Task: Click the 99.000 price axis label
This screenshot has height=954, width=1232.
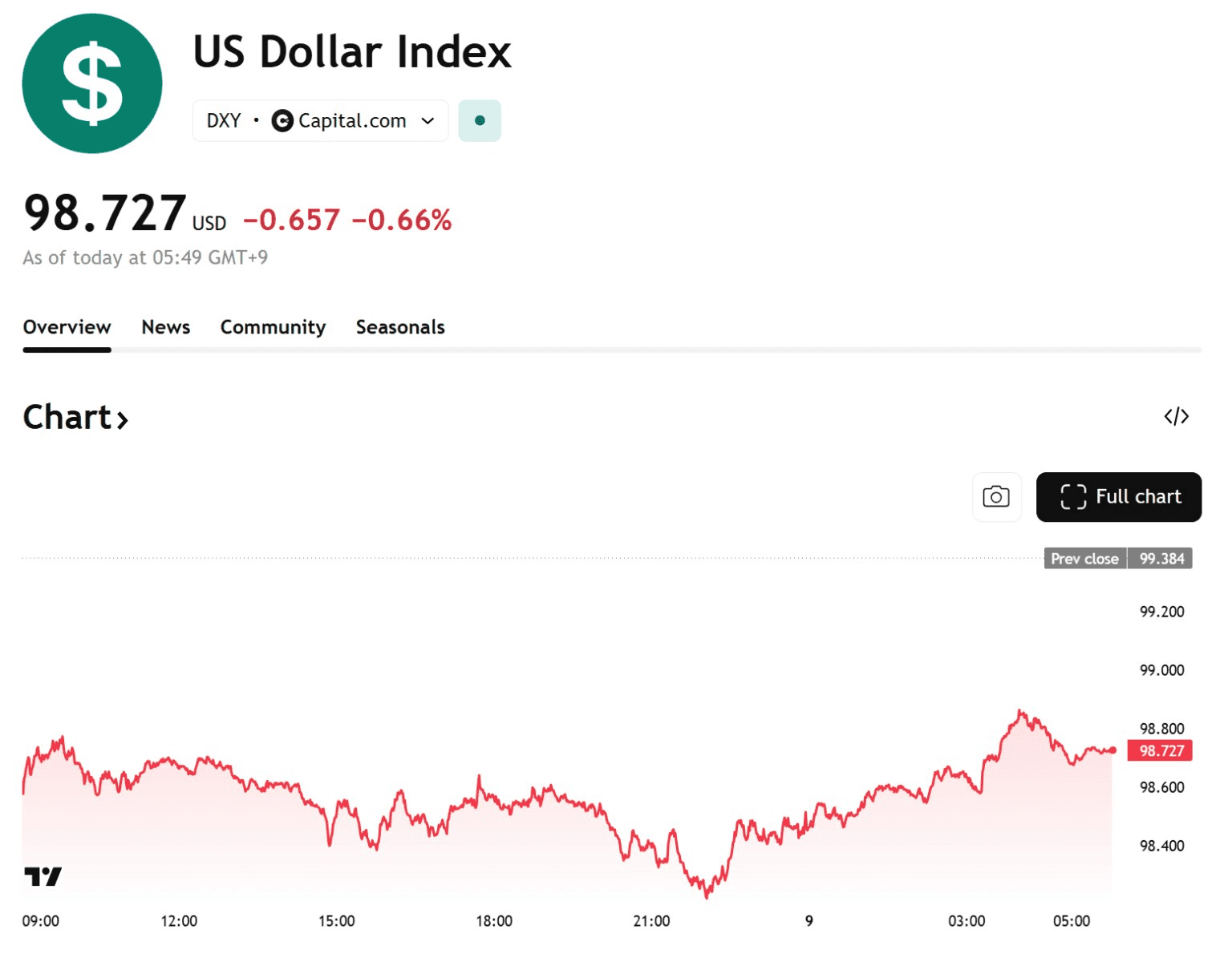Action: (x=1161, y=670)
